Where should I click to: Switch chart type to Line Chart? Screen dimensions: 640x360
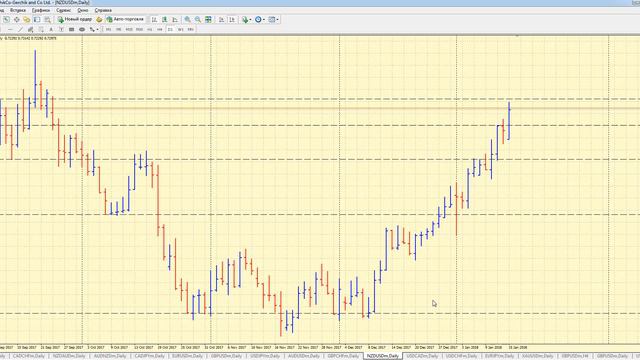[175, 19]
